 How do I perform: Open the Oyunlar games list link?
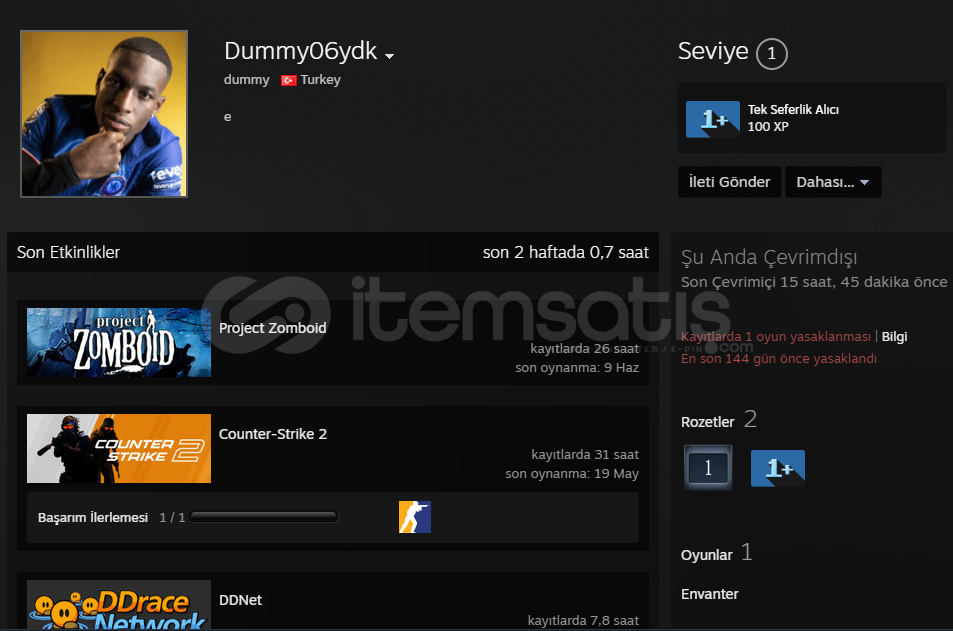[706, 555]
